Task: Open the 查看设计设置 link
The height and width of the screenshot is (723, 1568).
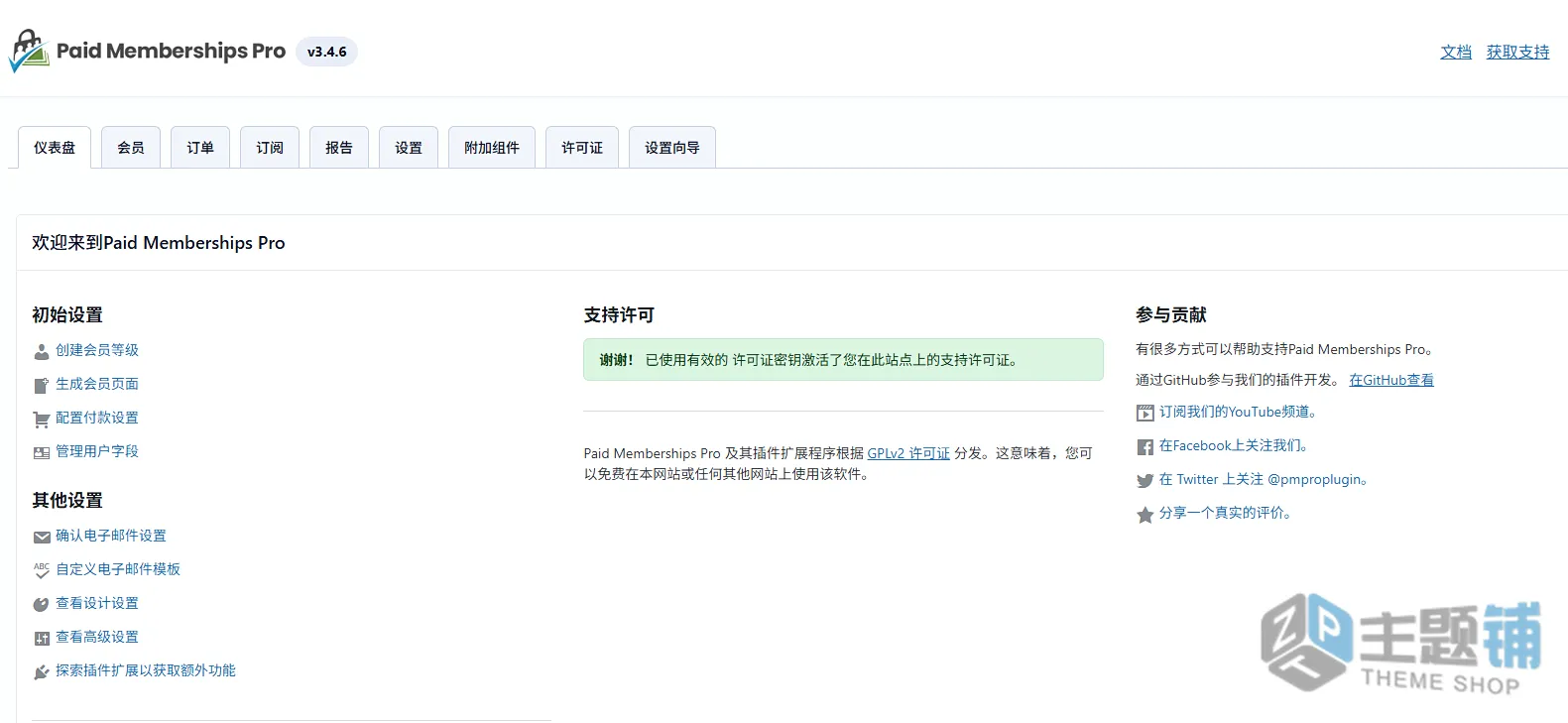Action: (97, 603)
